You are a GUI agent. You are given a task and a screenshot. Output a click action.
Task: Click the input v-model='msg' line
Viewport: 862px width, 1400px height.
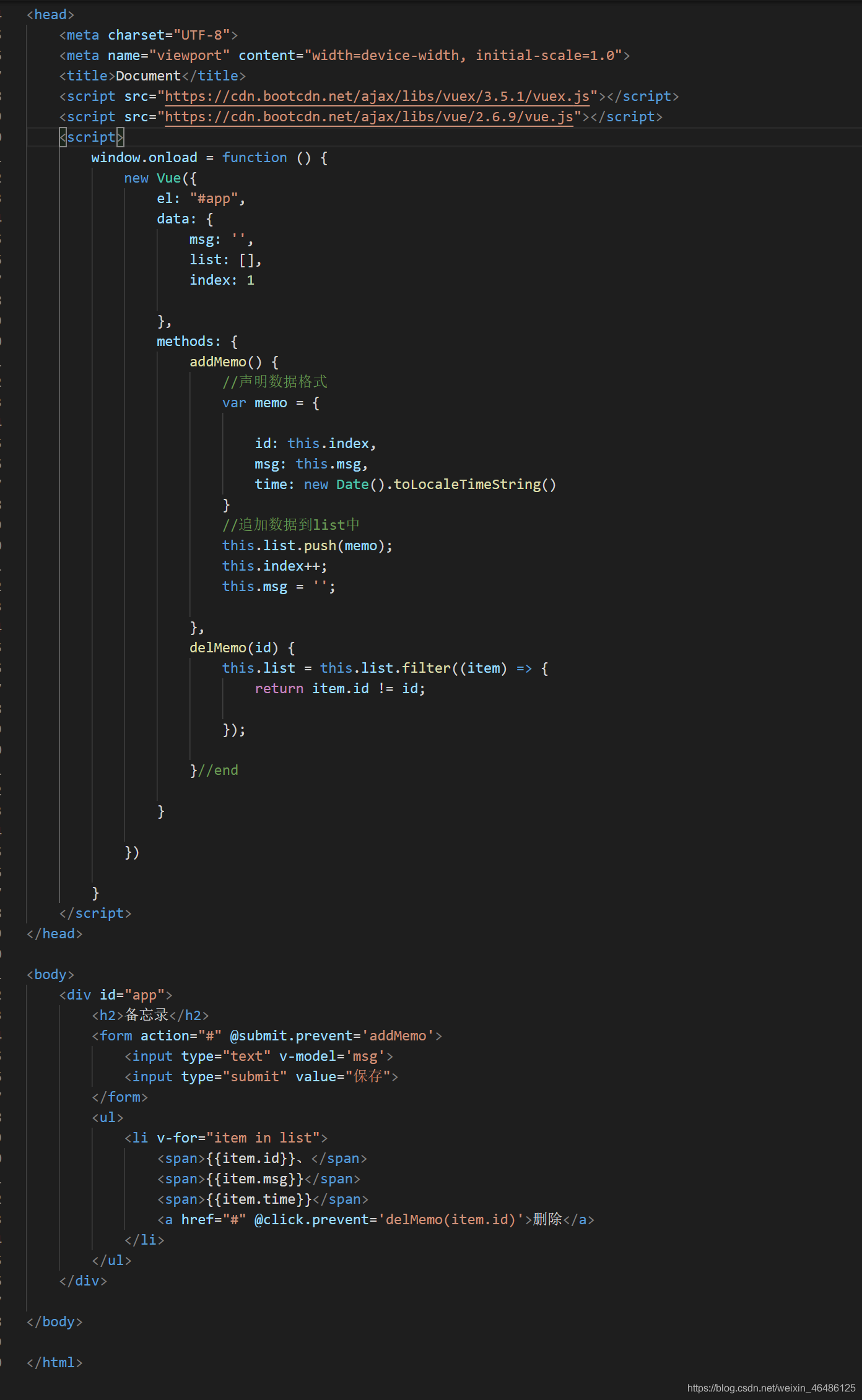coord(259,1056)
